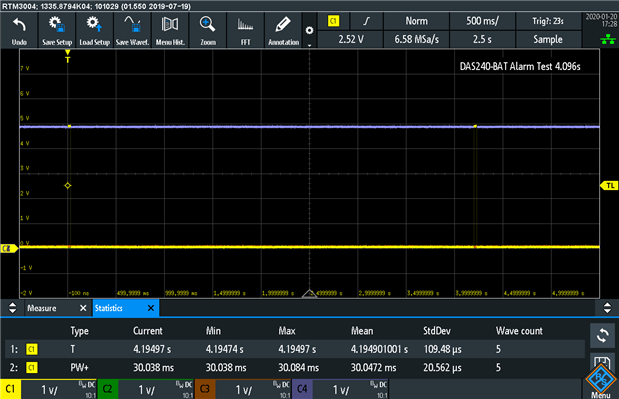The width and height of the screenshot is (619, 399).
Task: Click the 500 ms/ time base setting
Action: (482, 21)
